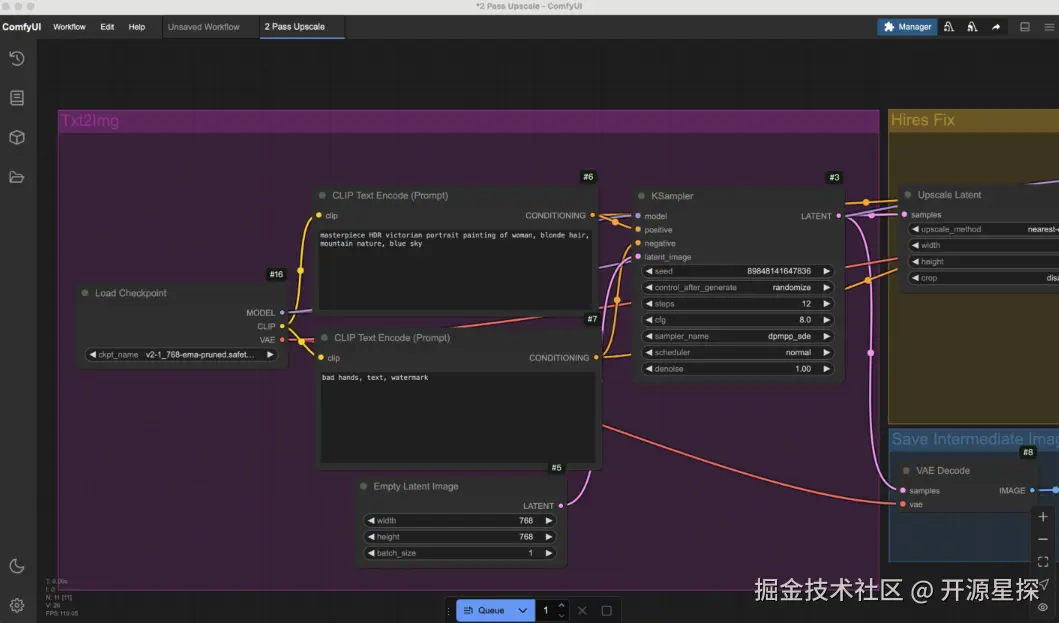Open the workflows folder sidebar icon
Image resolution: width=1059 pixels, height=623 pixels.
pyautogui.click(x=17, y=177)
